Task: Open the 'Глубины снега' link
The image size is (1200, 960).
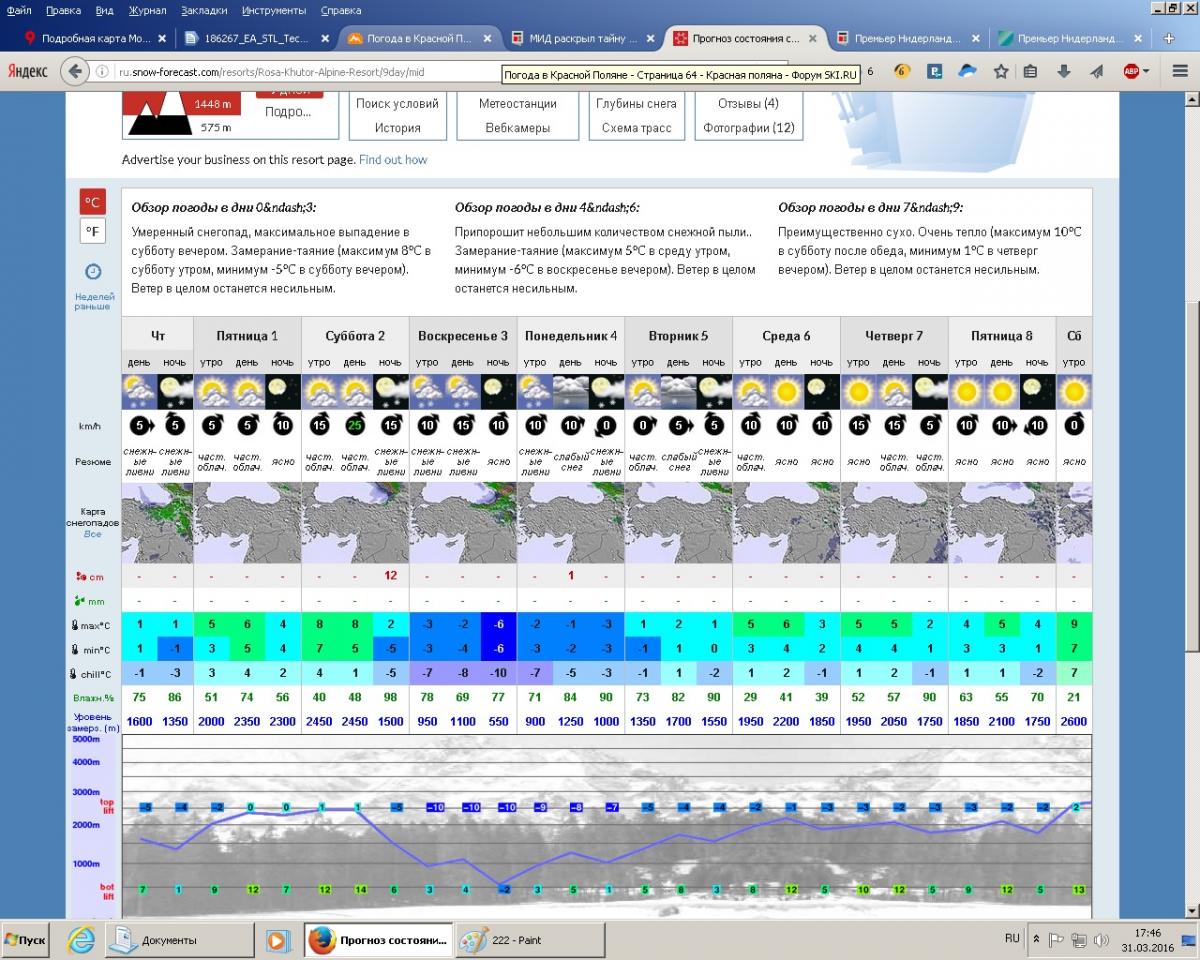Action: (x=636, y=103)
